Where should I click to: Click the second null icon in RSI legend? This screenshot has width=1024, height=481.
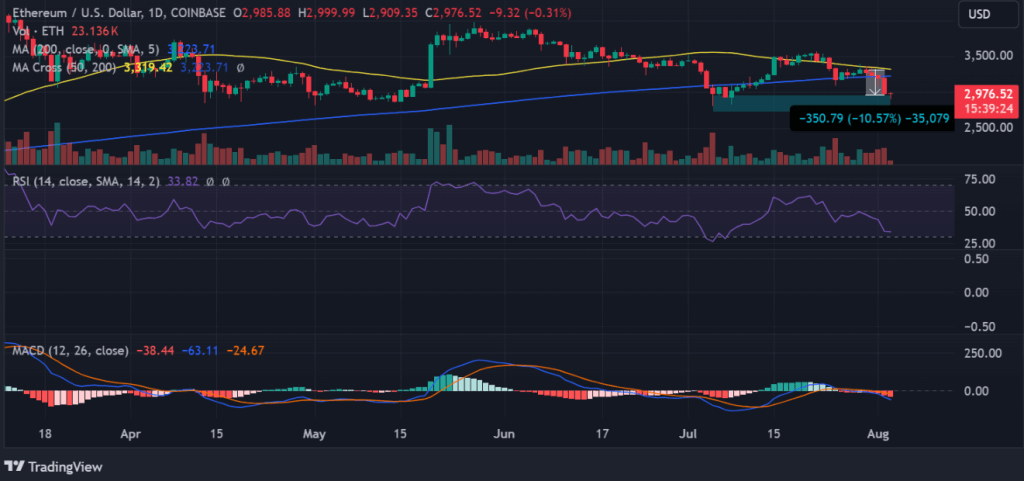pos(225,183)
